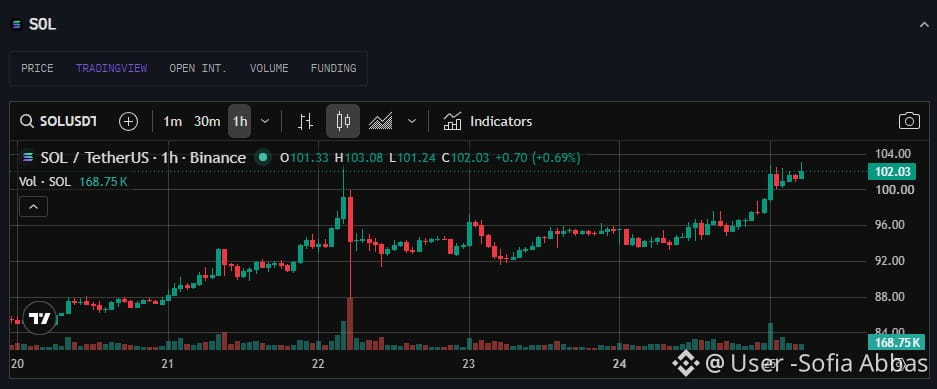Viewport: 937px width, 389px height.
Task: Click the TradingView logo badge
Action: click(x=40, y=318)
